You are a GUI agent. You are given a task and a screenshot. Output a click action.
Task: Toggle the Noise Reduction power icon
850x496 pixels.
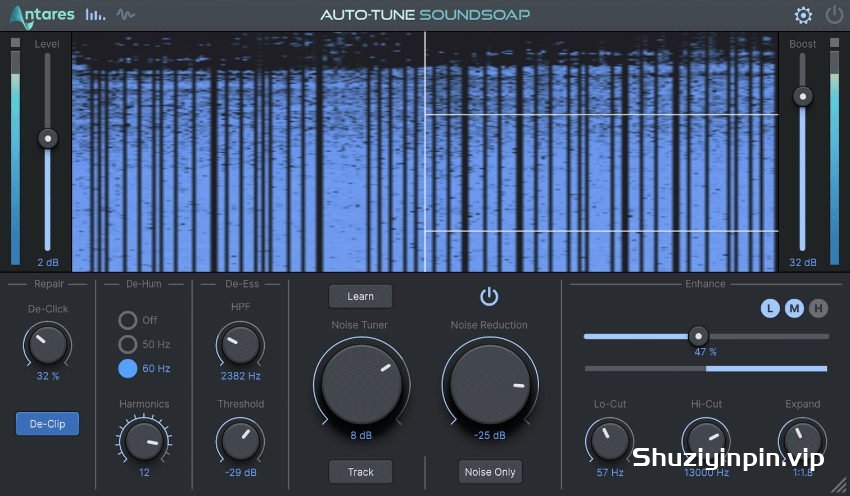coord(489,297)
